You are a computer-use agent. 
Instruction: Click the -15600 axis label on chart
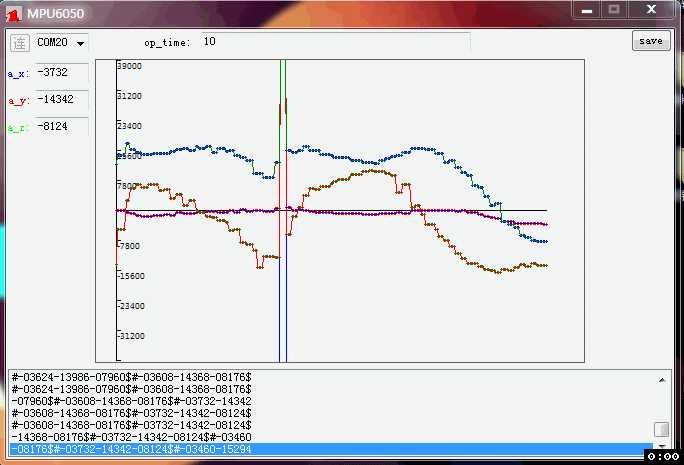tap(132, 276)
